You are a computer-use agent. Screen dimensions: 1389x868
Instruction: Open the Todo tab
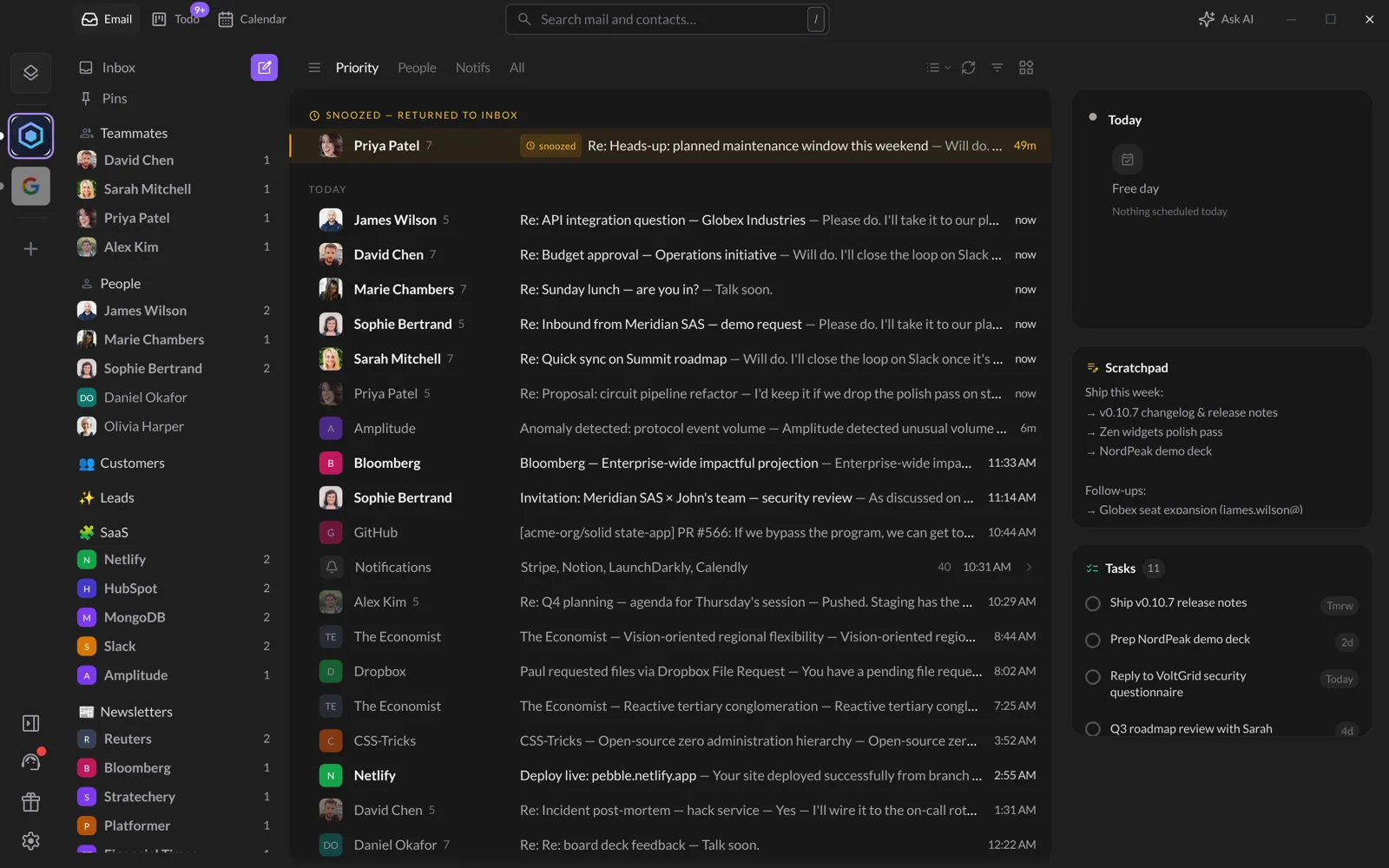[x=177, y=19]
